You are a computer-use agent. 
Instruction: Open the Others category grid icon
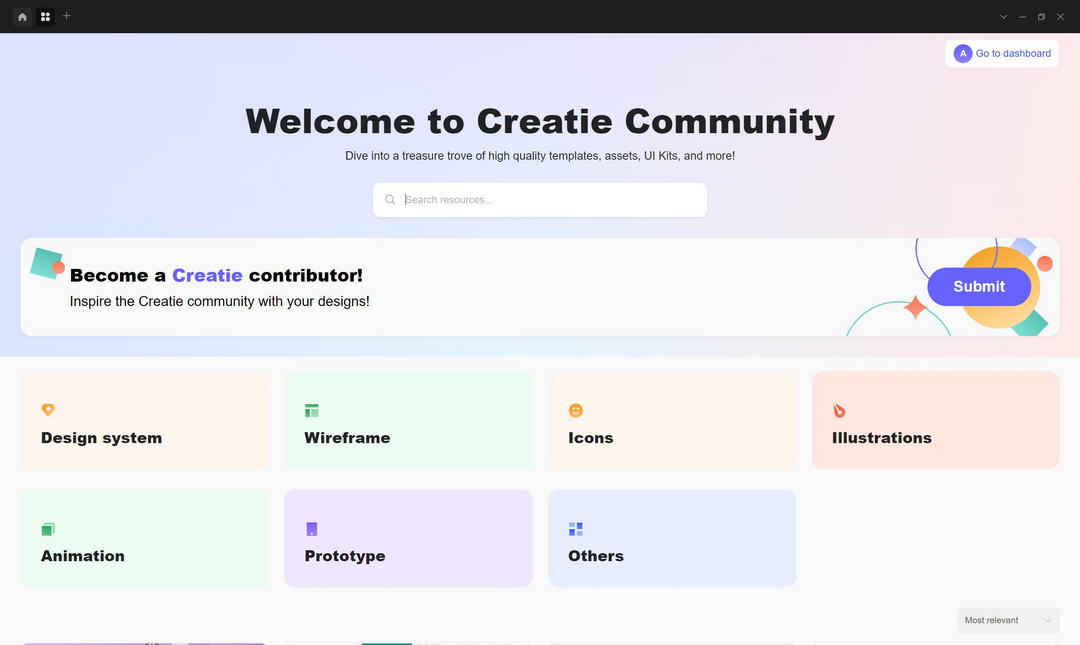pyautogui.click(x=576, y=528)
